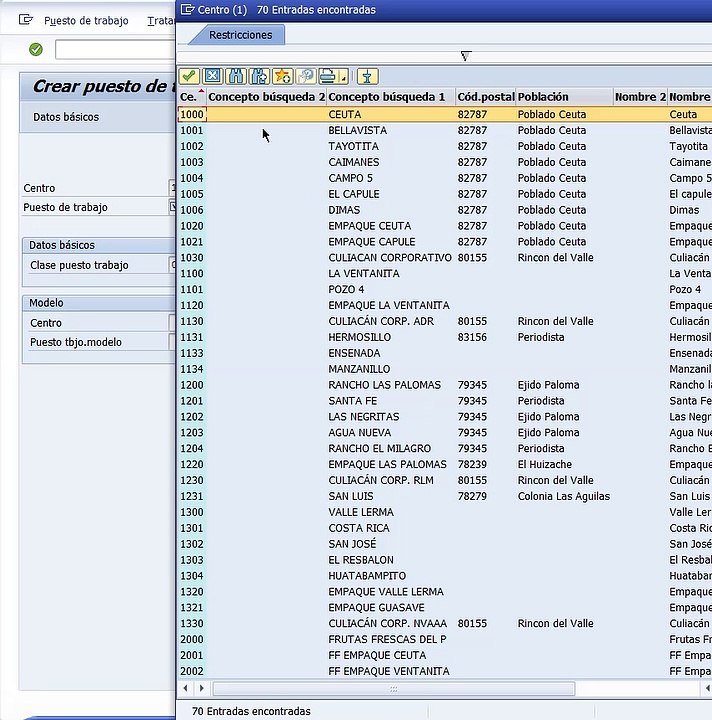The width and height of the screenshot is (712, 720).
Task: Click the Población column header
Action: 564,97
